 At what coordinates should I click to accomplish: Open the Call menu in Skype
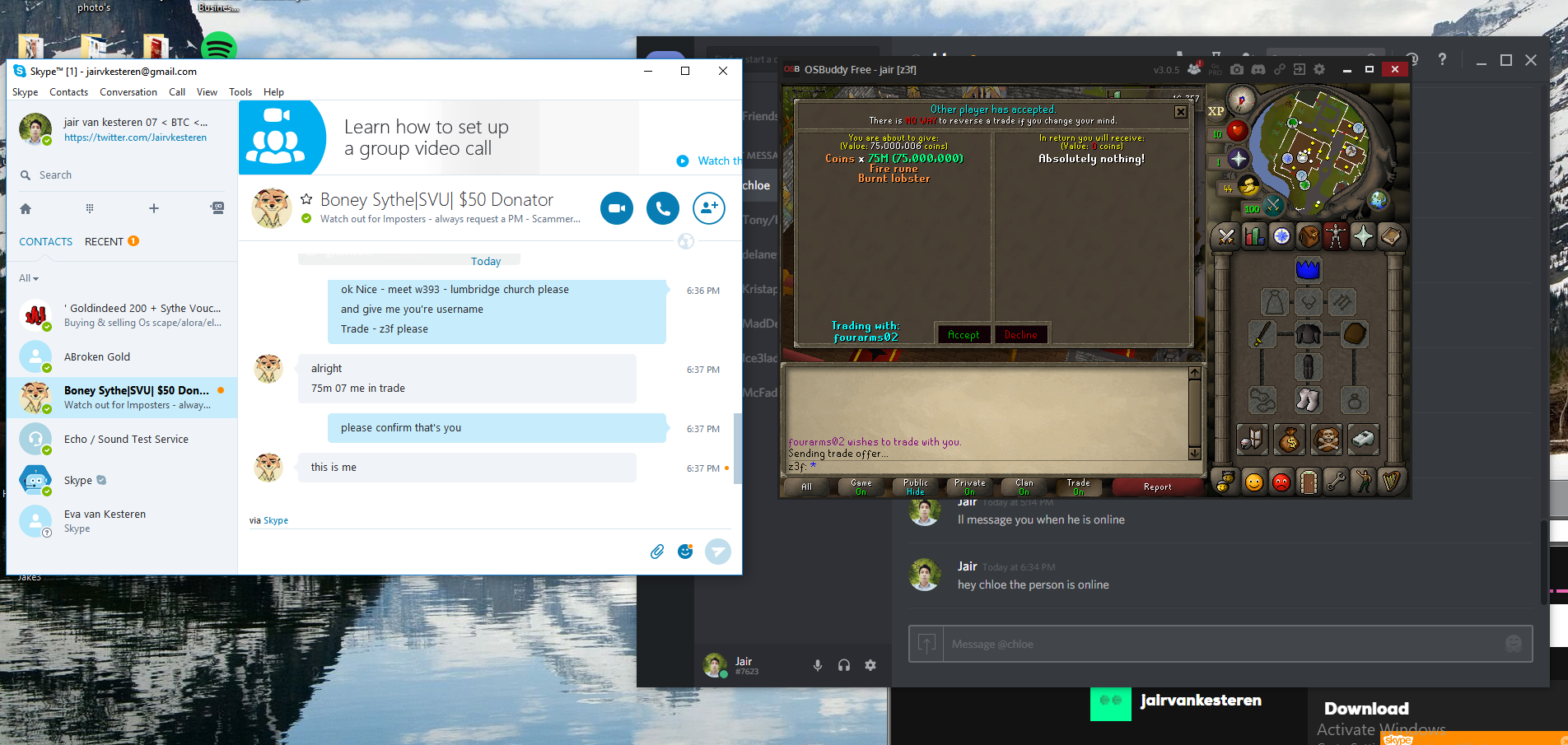tap(177, 92)
